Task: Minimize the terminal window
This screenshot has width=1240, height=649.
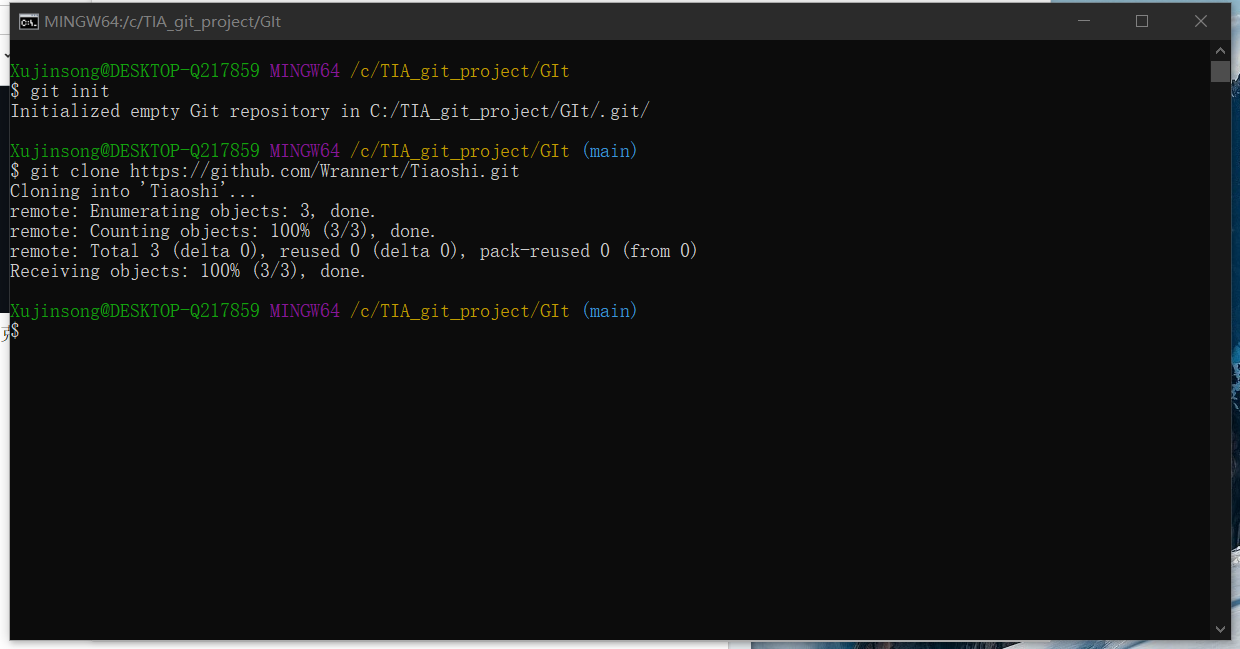Action: pos(1084,20)
